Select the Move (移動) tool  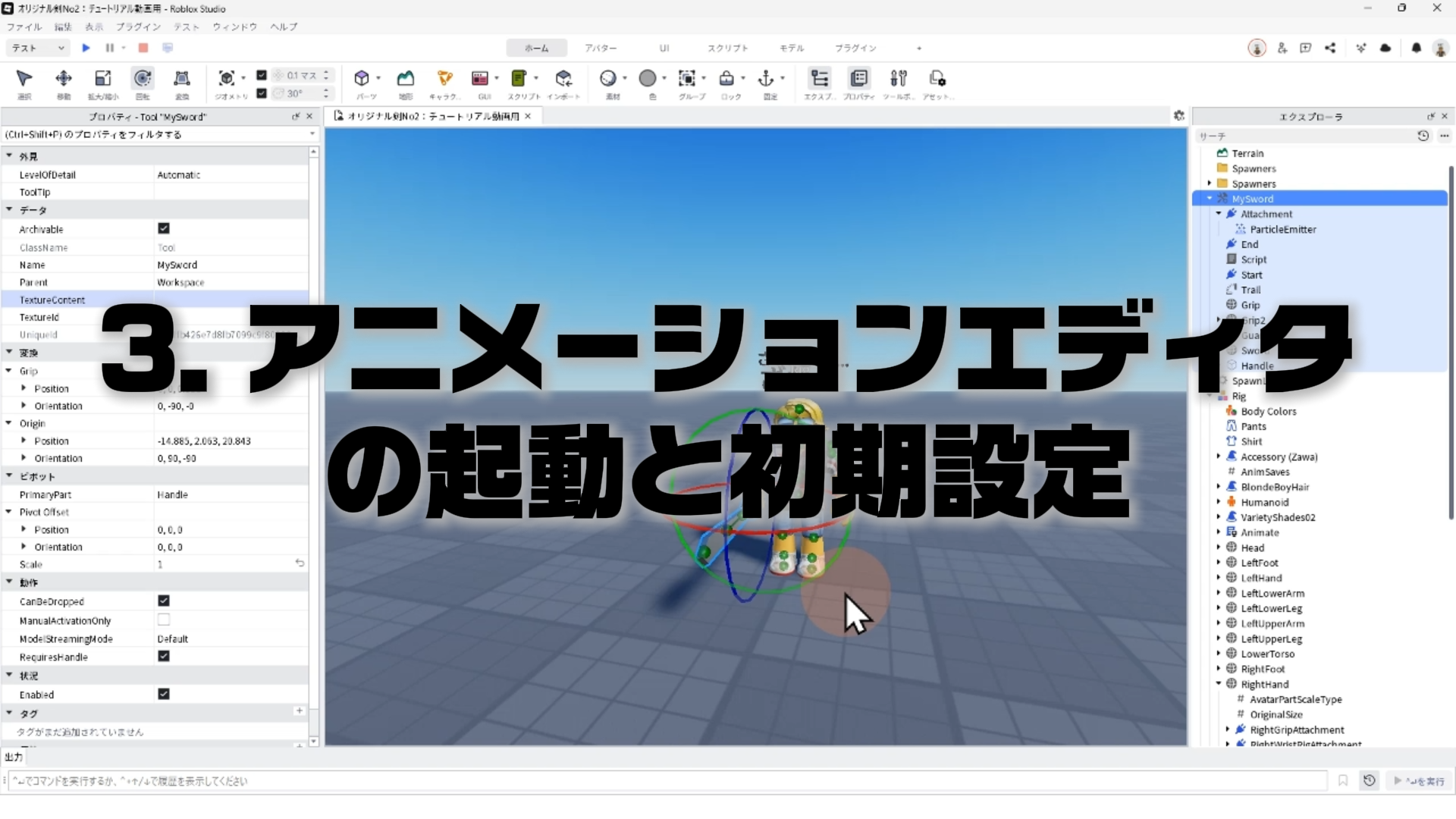click(64, 78)
